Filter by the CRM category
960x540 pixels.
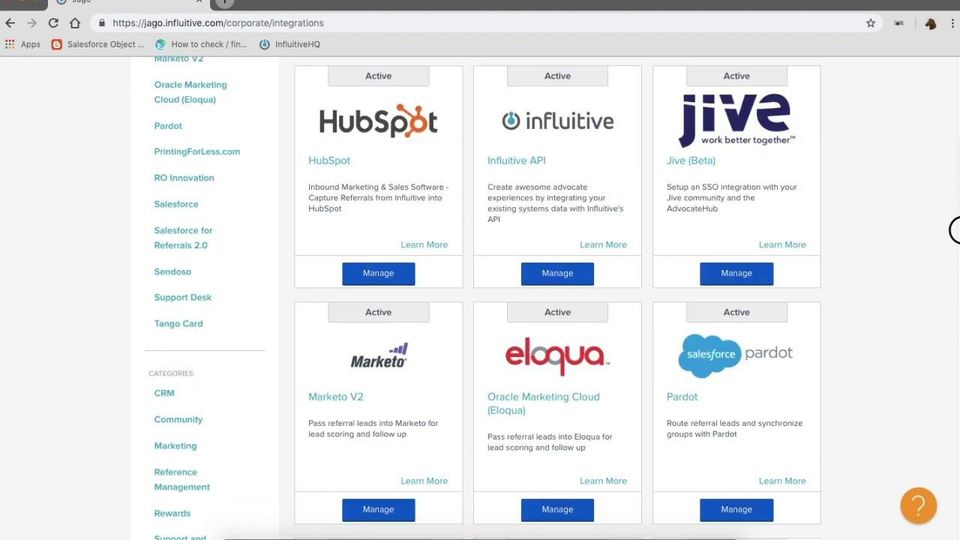[164, 393]
